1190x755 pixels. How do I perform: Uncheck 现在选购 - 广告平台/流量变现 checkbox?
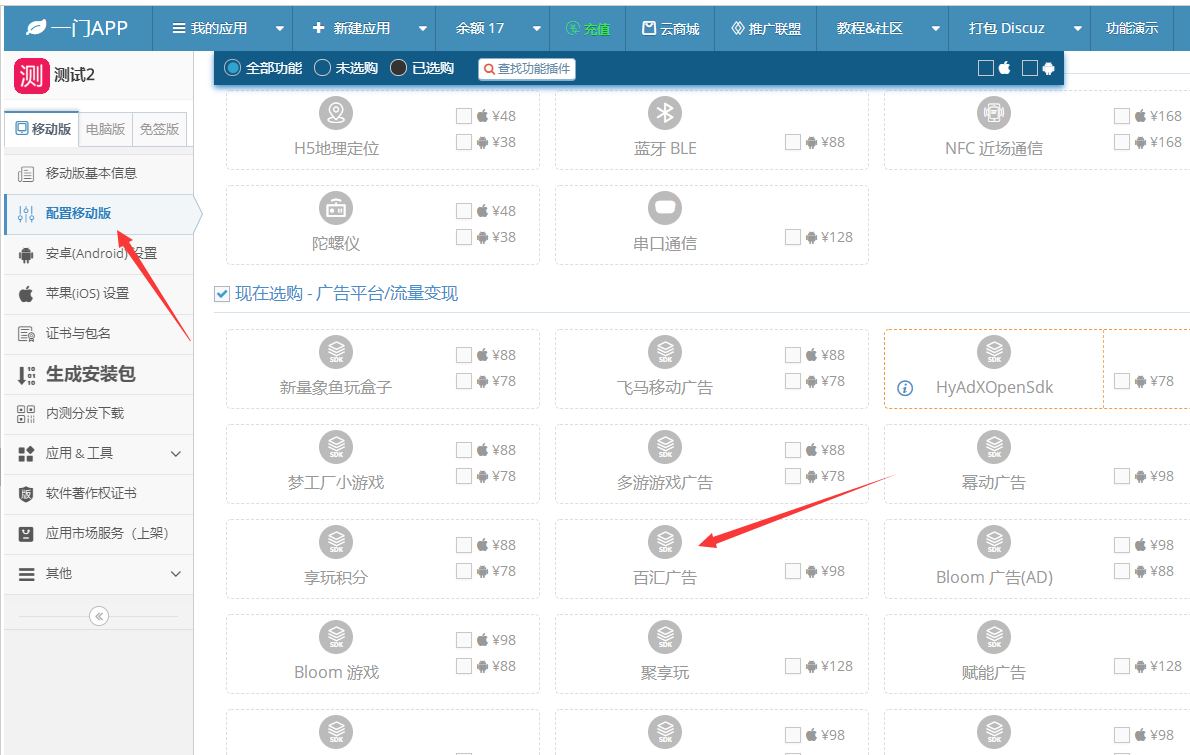tap(222, 294)
